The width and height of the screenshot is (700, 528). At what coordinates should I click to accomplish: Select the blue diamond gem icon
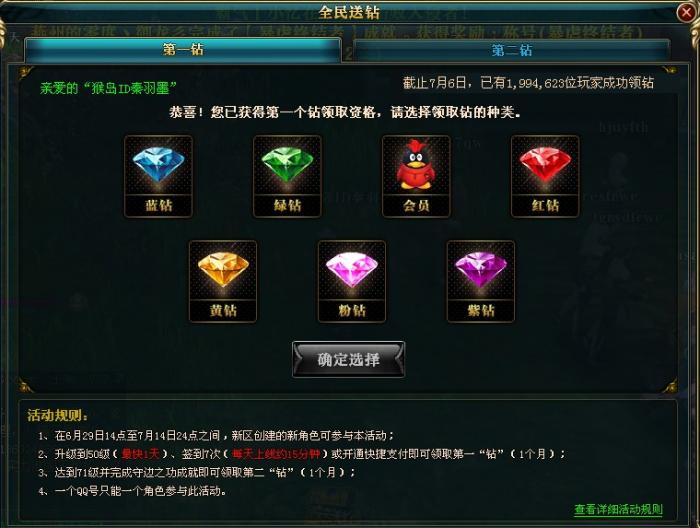(158, 164)
